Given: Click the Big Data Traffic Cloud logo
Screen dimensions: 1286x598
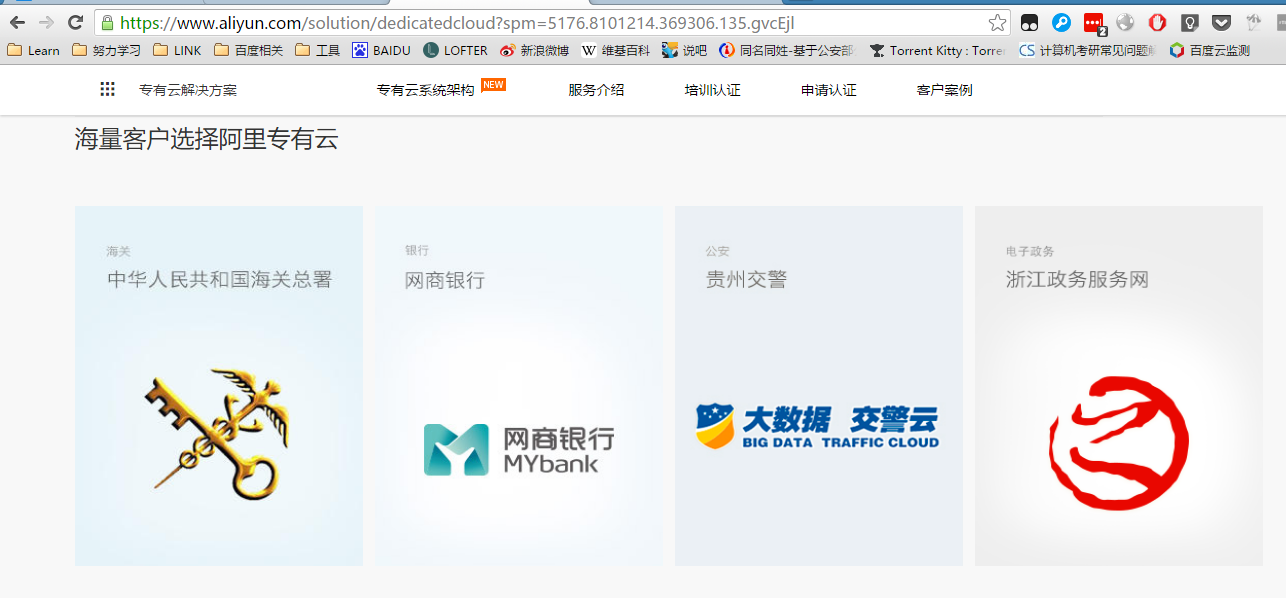Looking at the screenshot, I should (818, 426).
